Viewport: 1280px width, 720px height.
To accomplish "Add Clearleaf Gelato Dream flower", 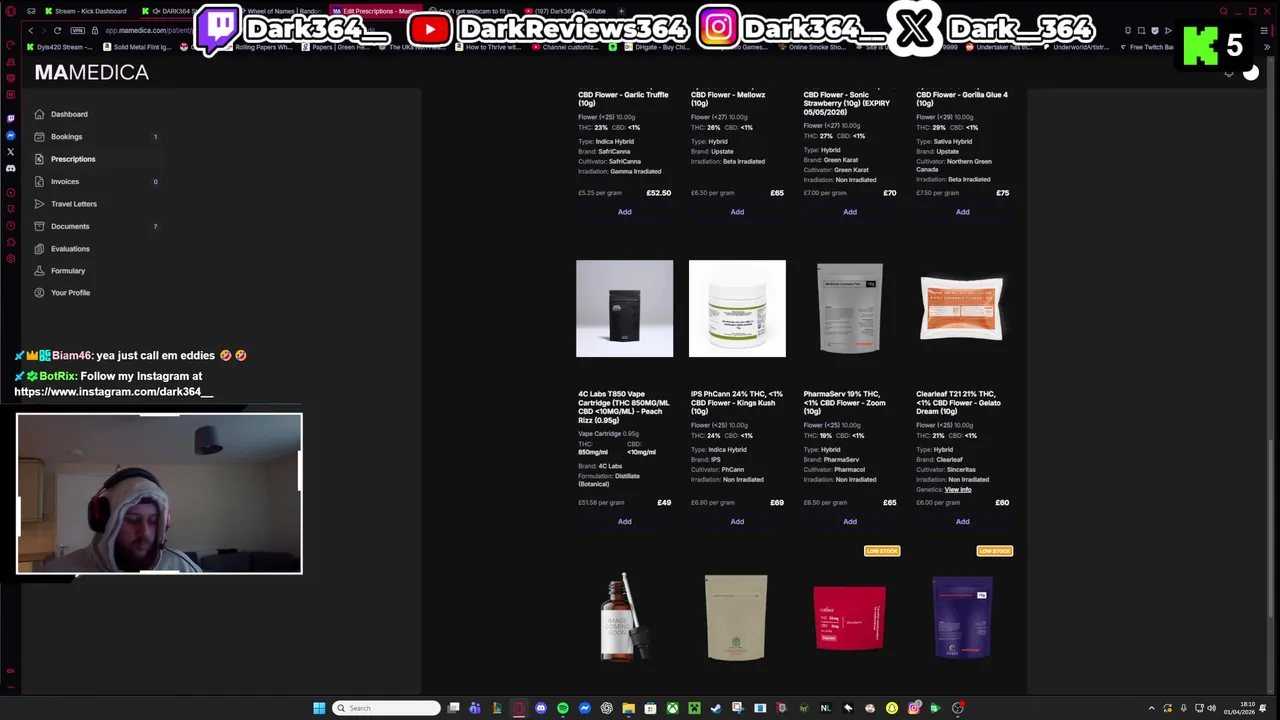I will [962, 521].
